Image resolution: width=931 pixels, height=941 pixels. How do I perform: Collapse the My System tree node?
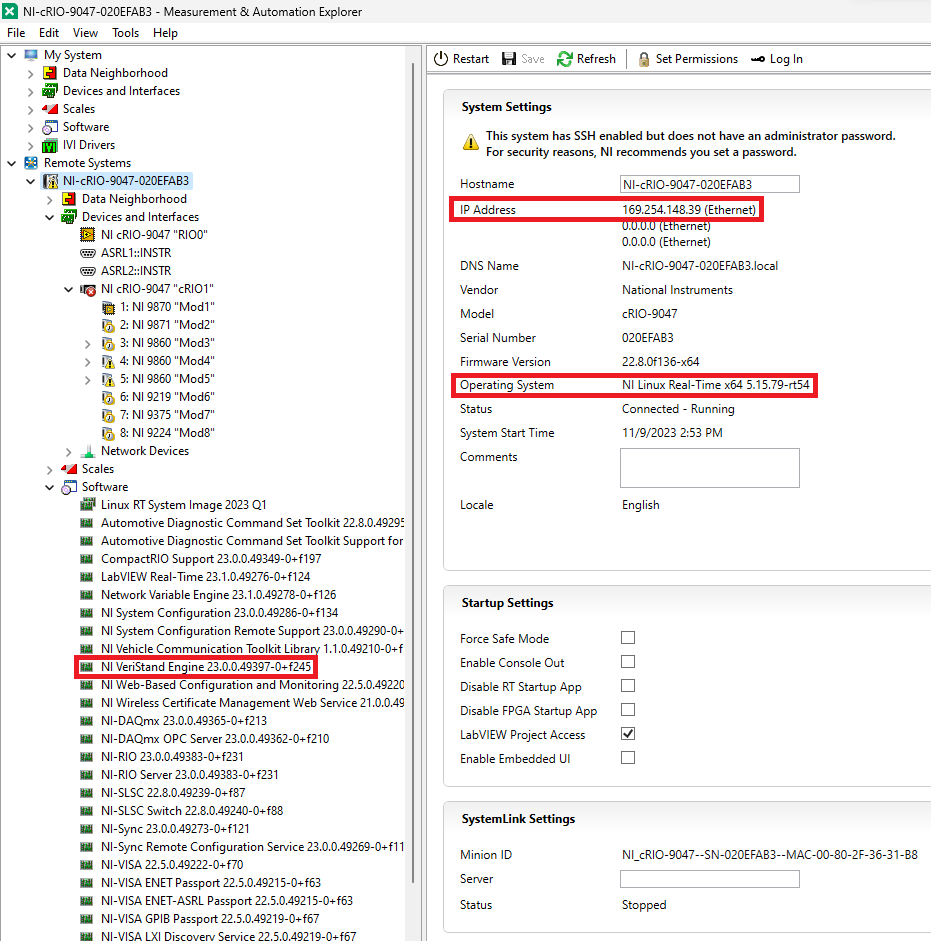(x=11, y=55)
